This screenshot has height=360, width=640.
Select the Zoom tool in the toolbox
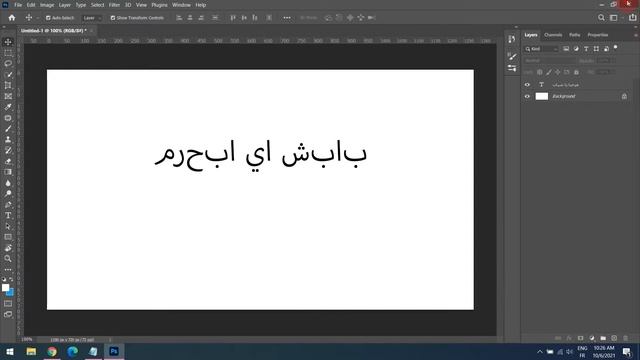8,258
